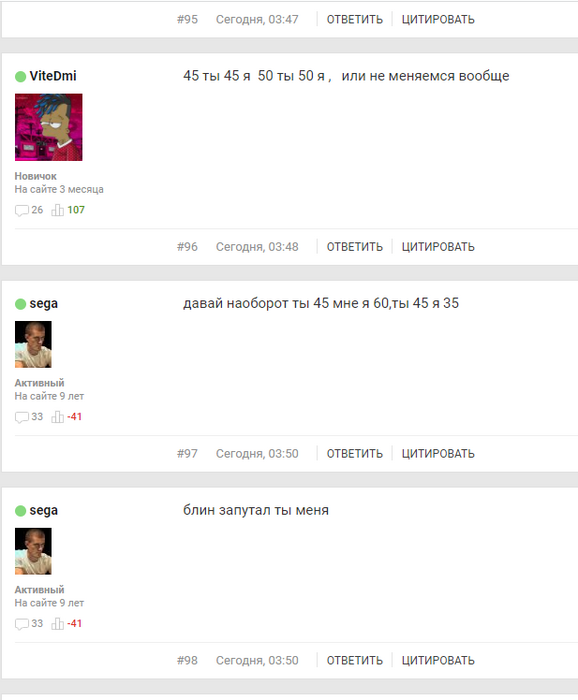Reply to post #95 with ОТВЕТИТЬ
The image size is (578, 700).
[355, 20]
